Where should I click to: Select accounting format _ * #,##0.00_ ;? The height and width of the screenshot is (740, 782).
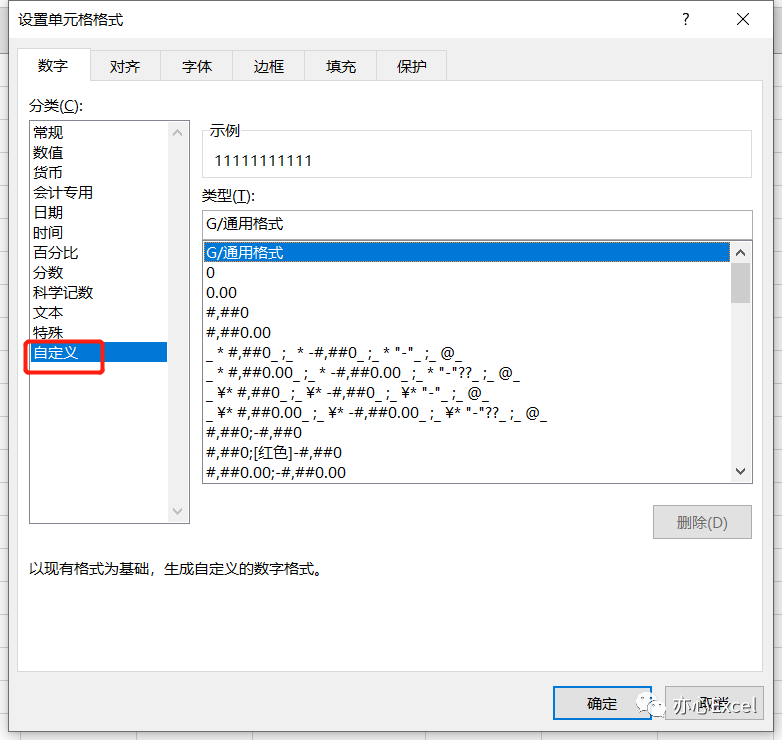[467, 372]
